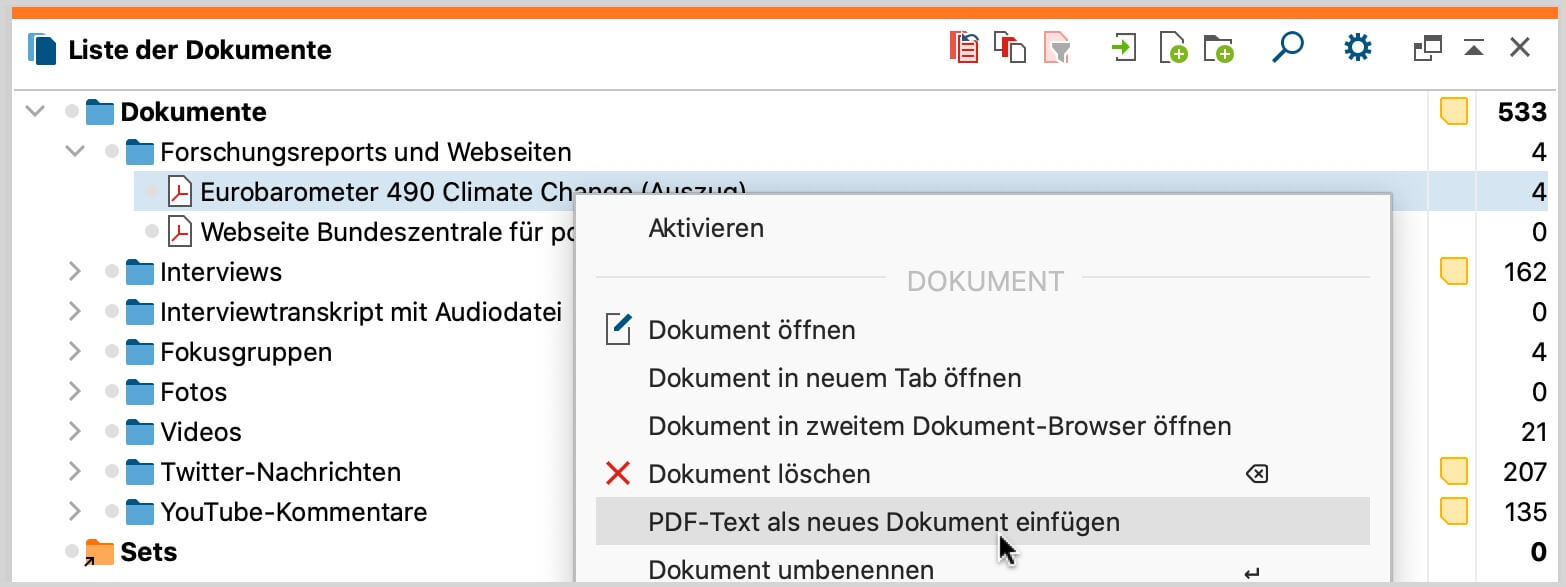Click the import documents icon
This screenshot has height=587, width=1566.
(1125, 48)
